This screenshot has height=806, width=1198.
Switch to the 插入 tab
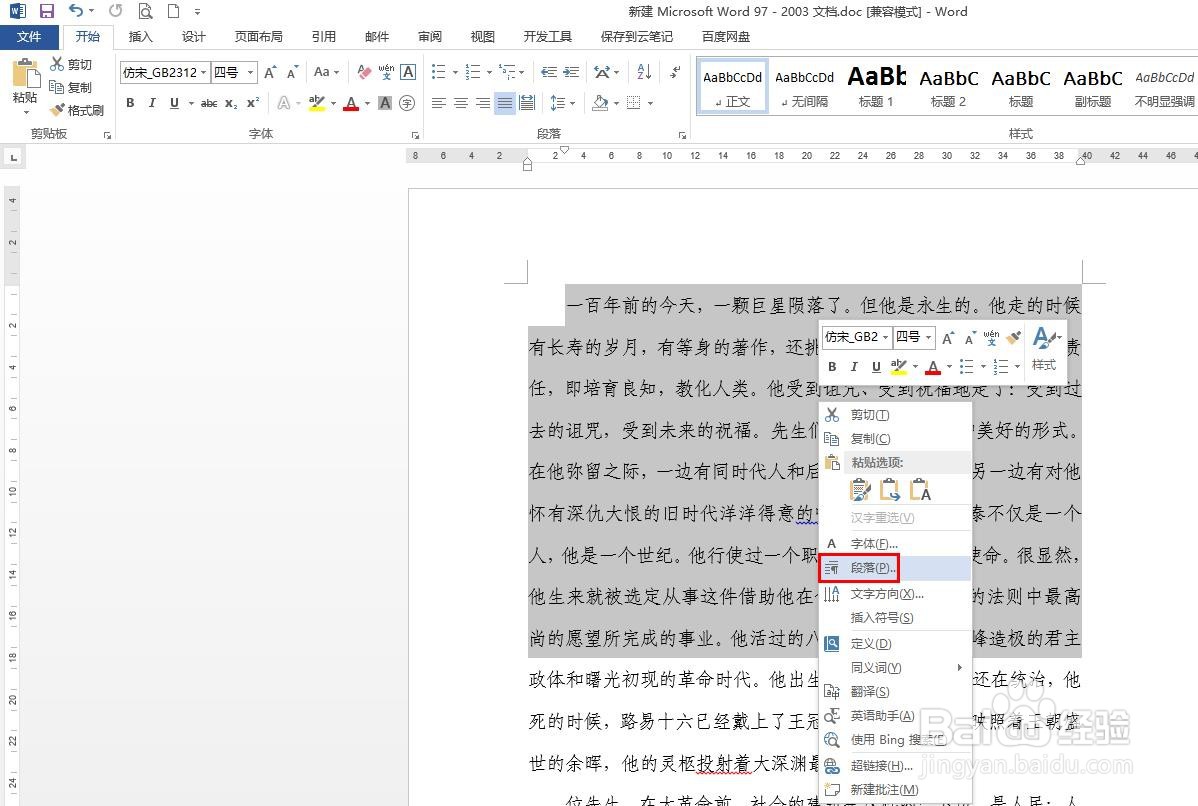141,37
